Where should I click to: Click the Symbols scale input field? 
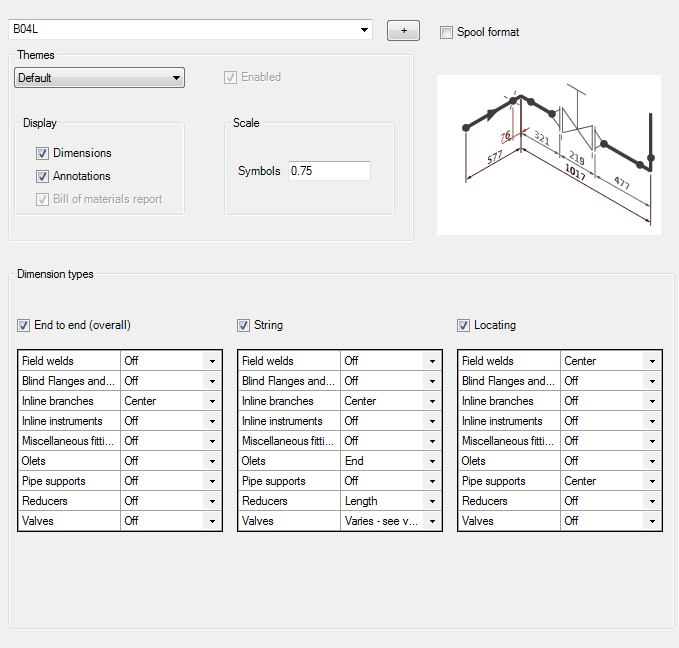tap(329, 171)
